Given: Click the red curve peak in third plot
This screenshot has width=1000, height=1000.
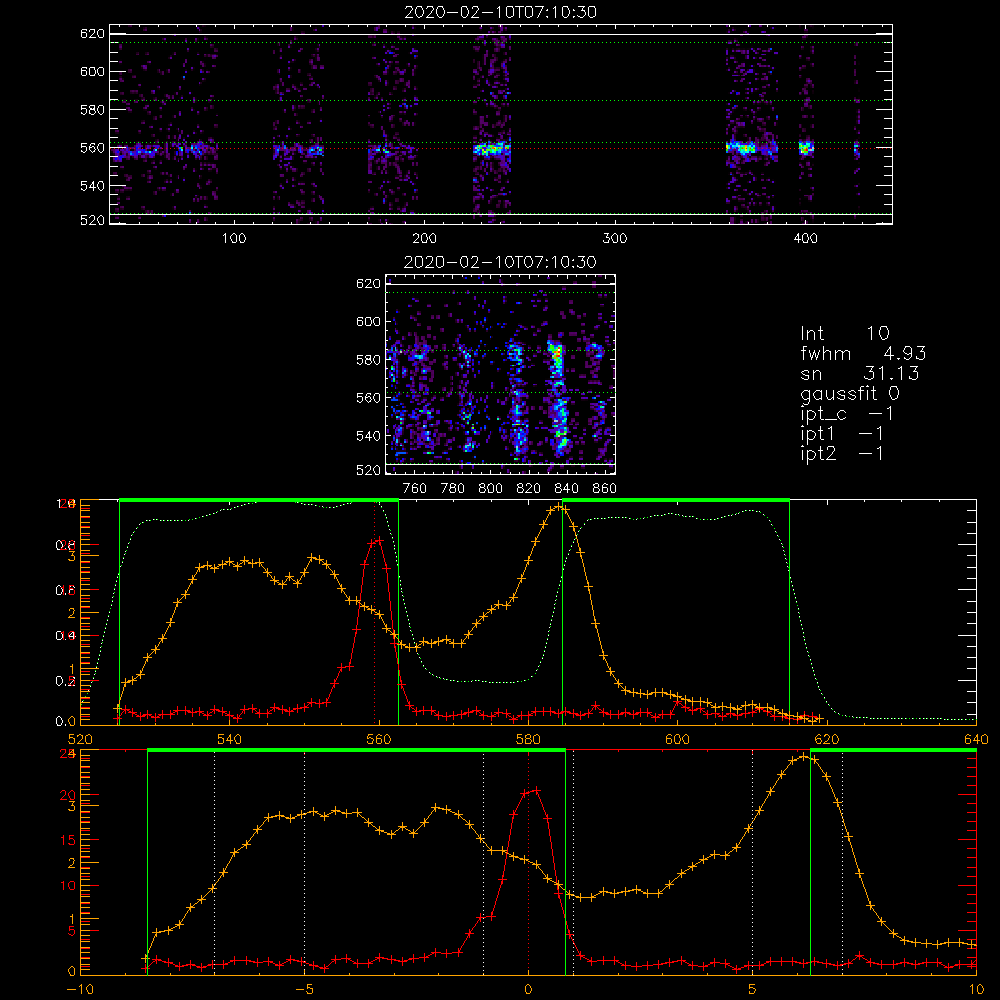Looking at the screenshot, I should [x=379, y=540].
